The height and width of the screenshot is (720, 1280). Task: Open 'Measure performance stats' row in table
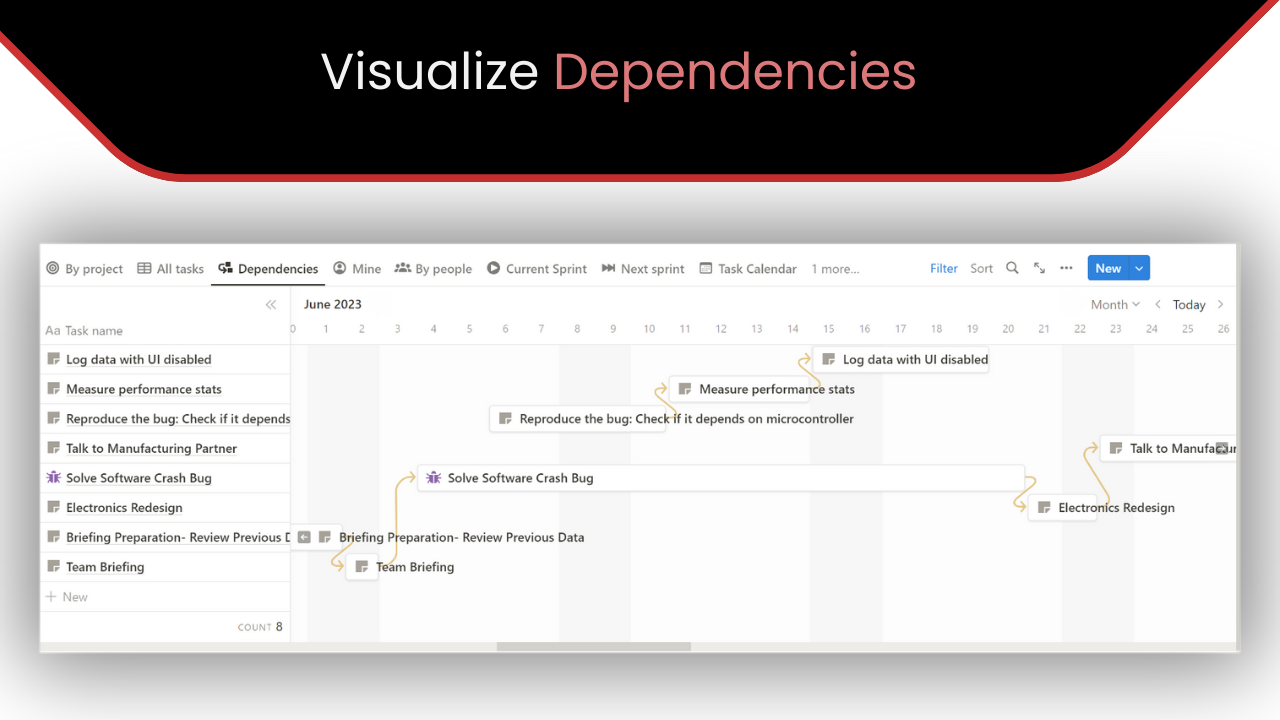click(x=165, y=389)
